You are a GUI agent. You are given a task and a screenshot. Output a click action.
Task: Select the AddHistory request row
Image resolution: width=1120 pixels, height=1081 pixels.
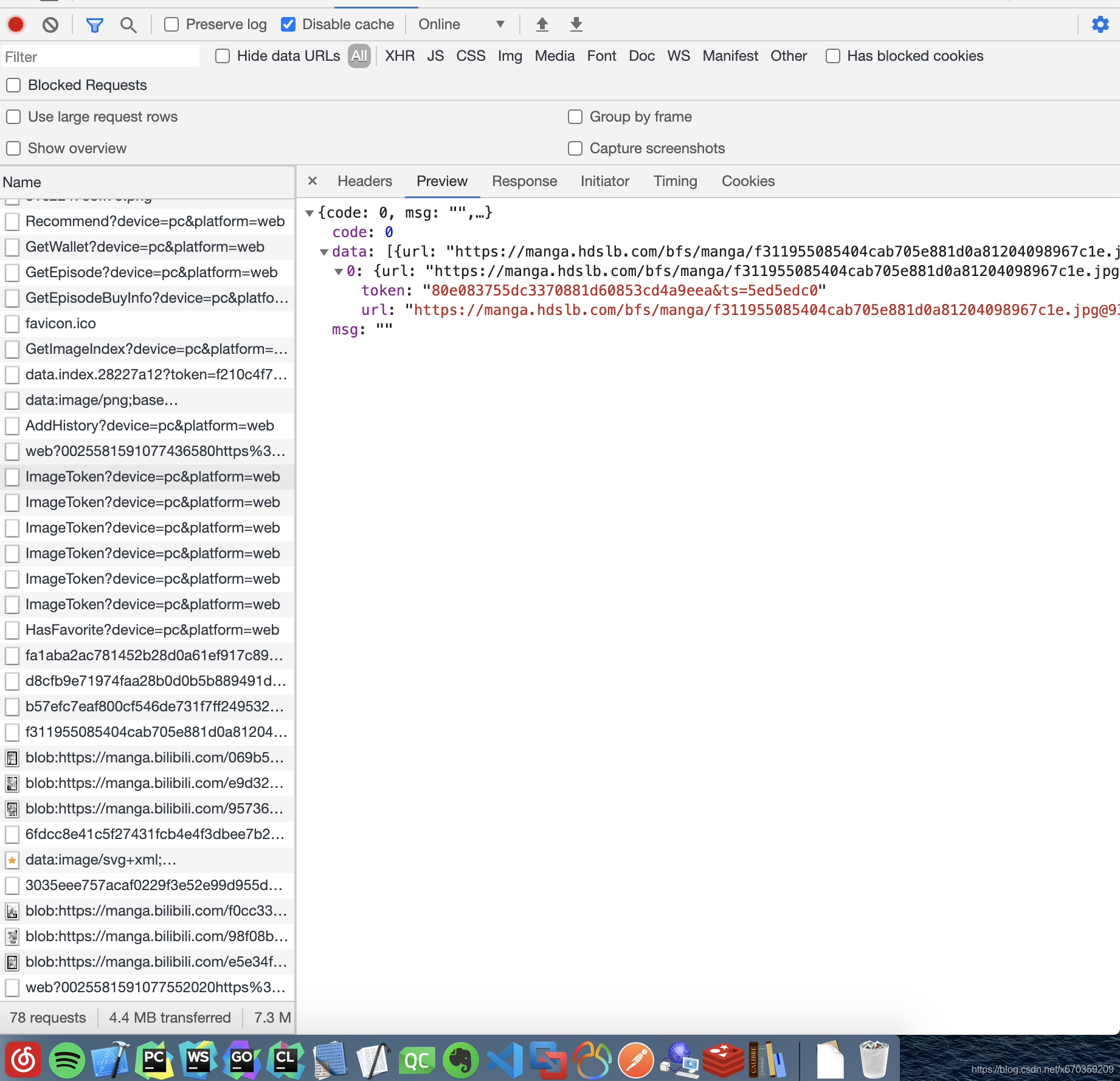[x=147, y=426]
